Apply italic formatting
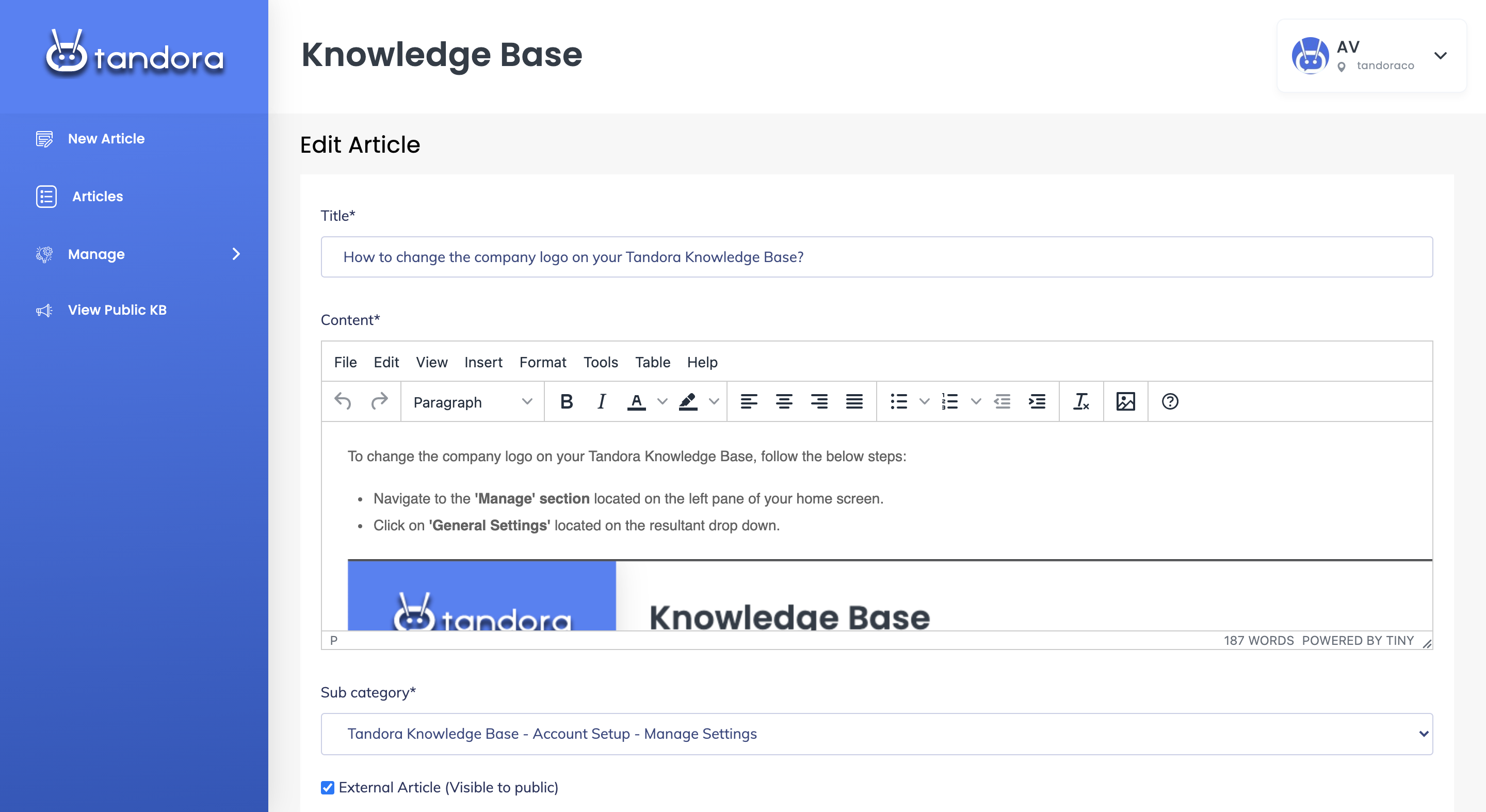Screen dimensions: 1486x812 click(601, 401)
